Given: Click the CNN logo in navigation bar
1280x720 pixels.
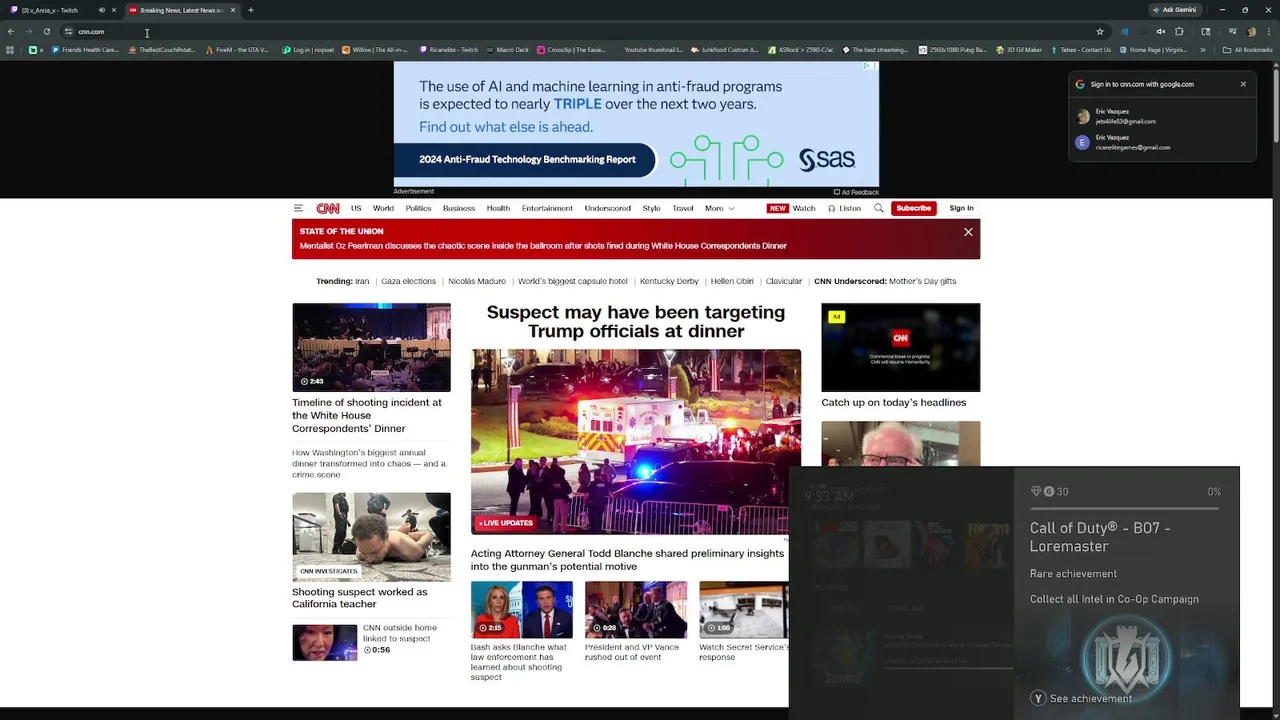Looking at the screenshot, I should [328, 208].
